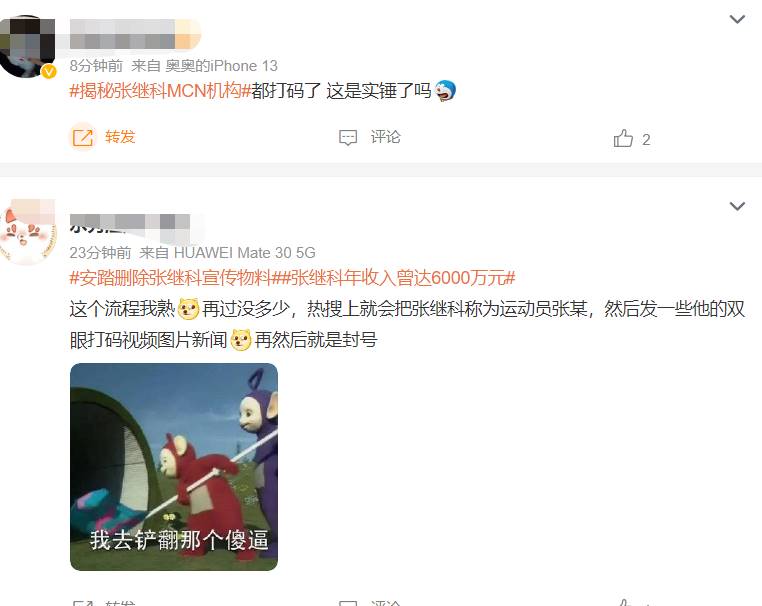The height and width of the screenshot is (606, 762).
Task: Click the 转发 text label on first post
Action: [x=120, y=137]
